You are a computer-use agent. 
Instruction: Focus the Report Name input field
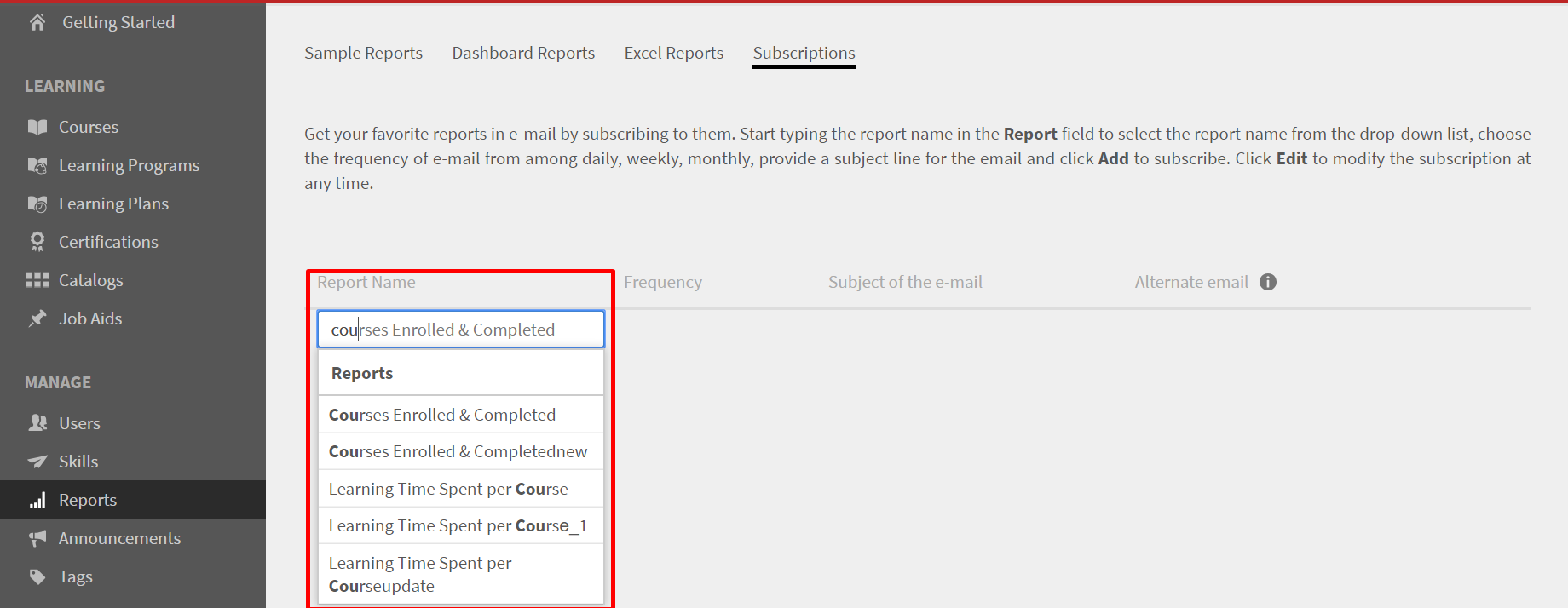click(x=460, y=330)
